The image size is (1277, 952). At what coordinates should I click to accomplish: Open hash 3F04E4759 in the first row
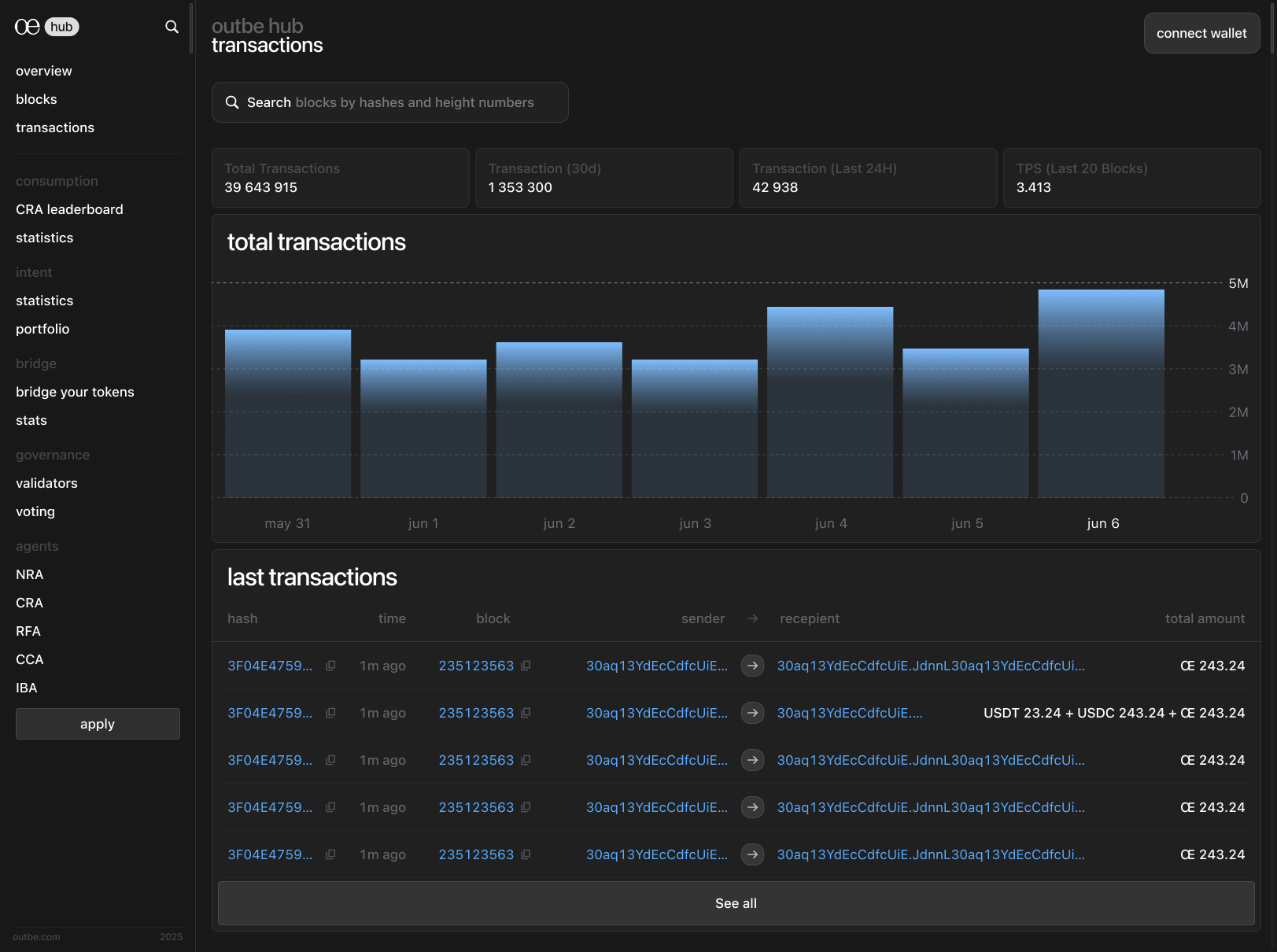point(270,666)
